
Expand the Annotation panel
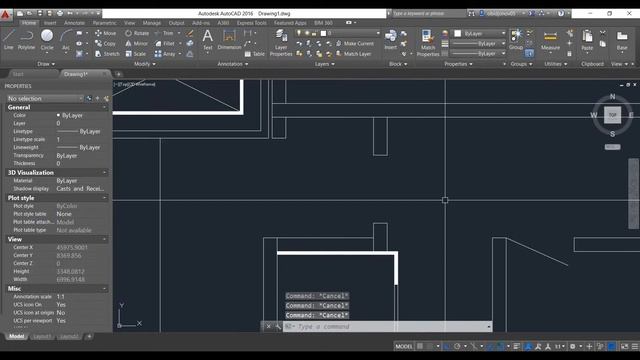pos(233,64)
